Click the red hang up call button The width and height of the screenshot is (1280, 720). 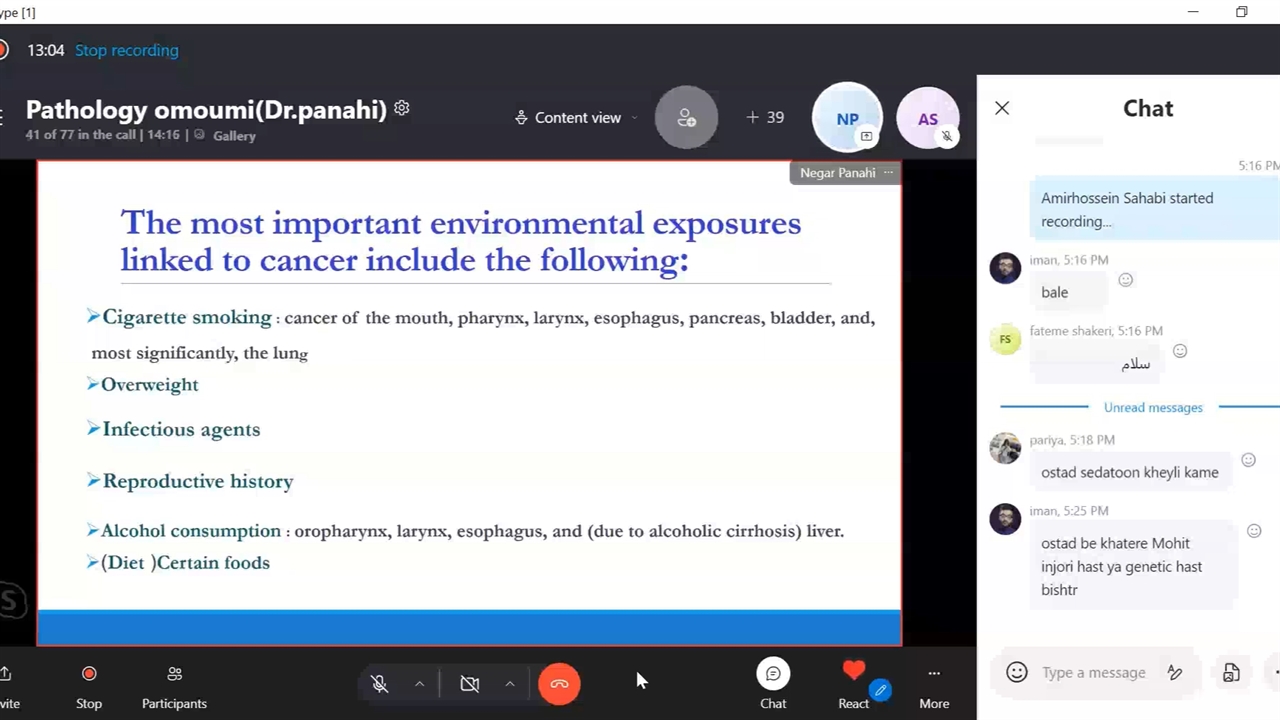click(559, 684)
